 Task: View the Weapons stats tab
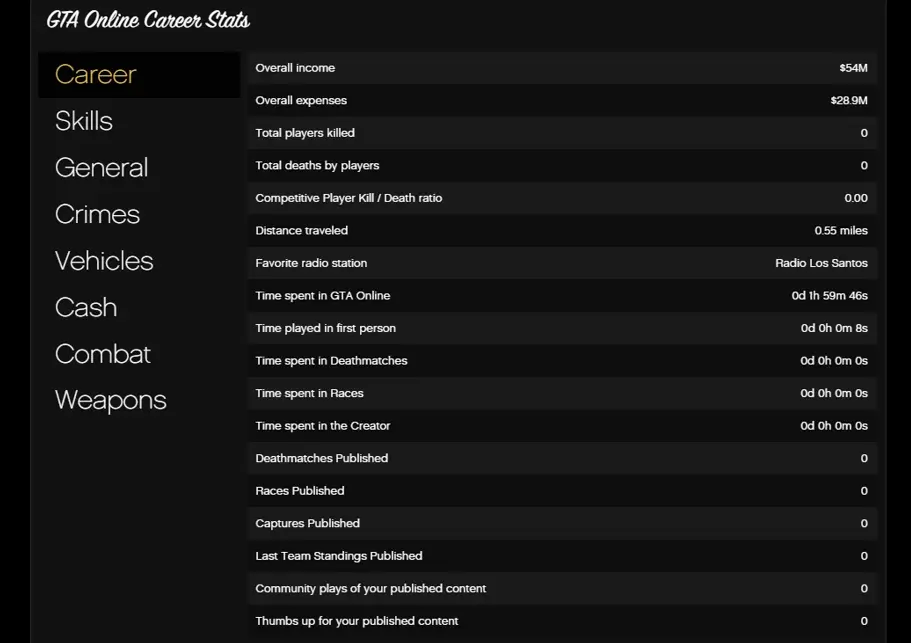click(110, 400)
